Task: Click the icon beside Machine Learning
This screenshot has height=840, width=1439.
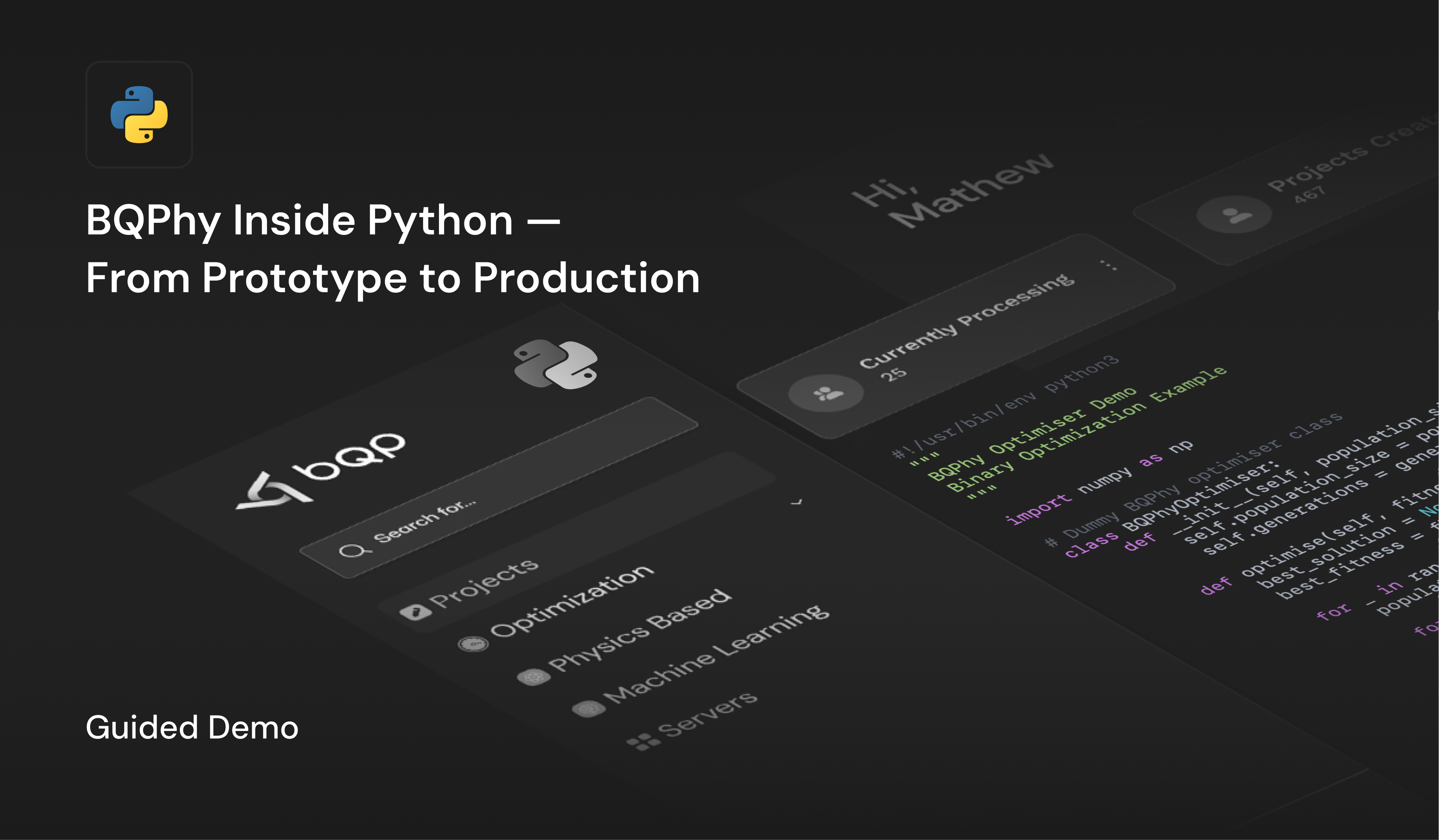Action: click(x=589, y=709)
